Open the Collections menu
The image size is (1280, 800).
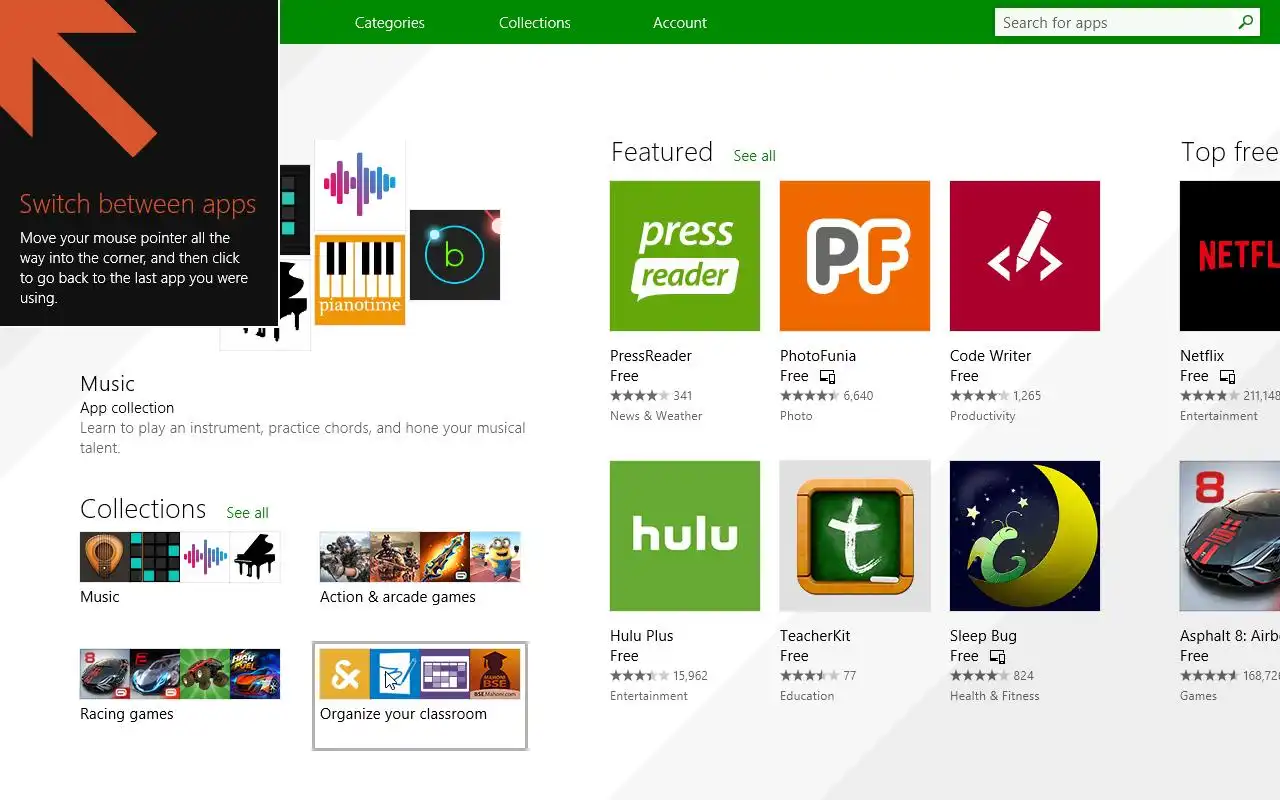click(535, 22)
